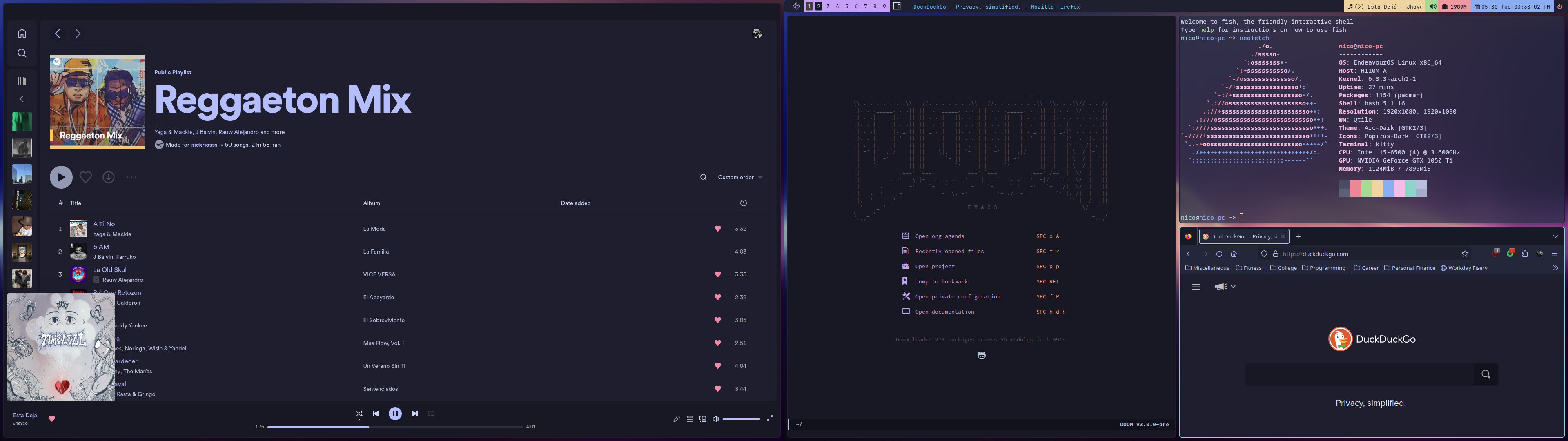Screen dimensions: 1568x441
Task: Toggle shuffle in the Spotify player
Action: (x=359, y=414)
